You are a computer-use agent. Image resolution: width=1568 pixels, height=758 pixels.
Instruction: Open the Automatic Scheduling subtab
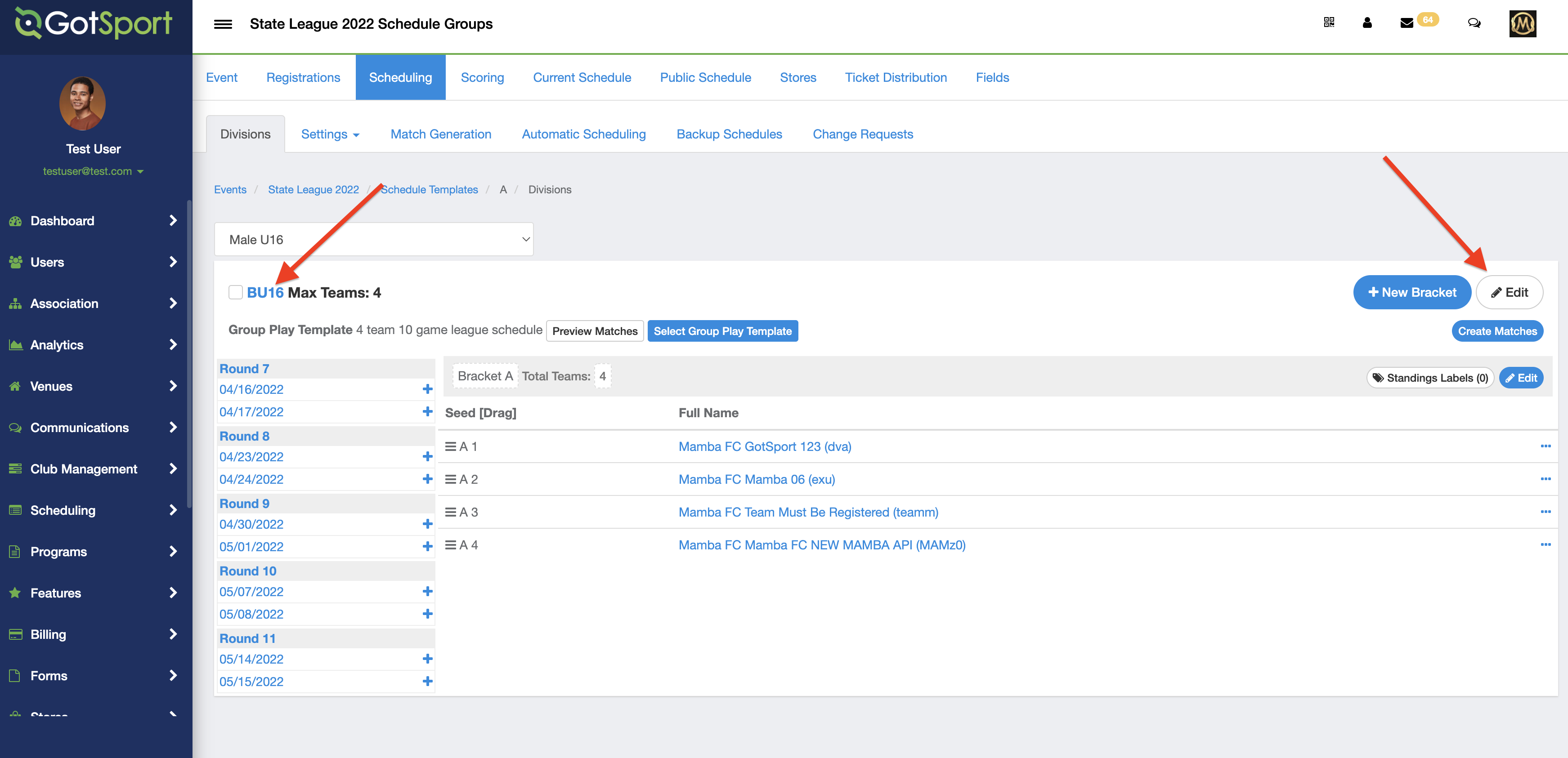[584, 134]
